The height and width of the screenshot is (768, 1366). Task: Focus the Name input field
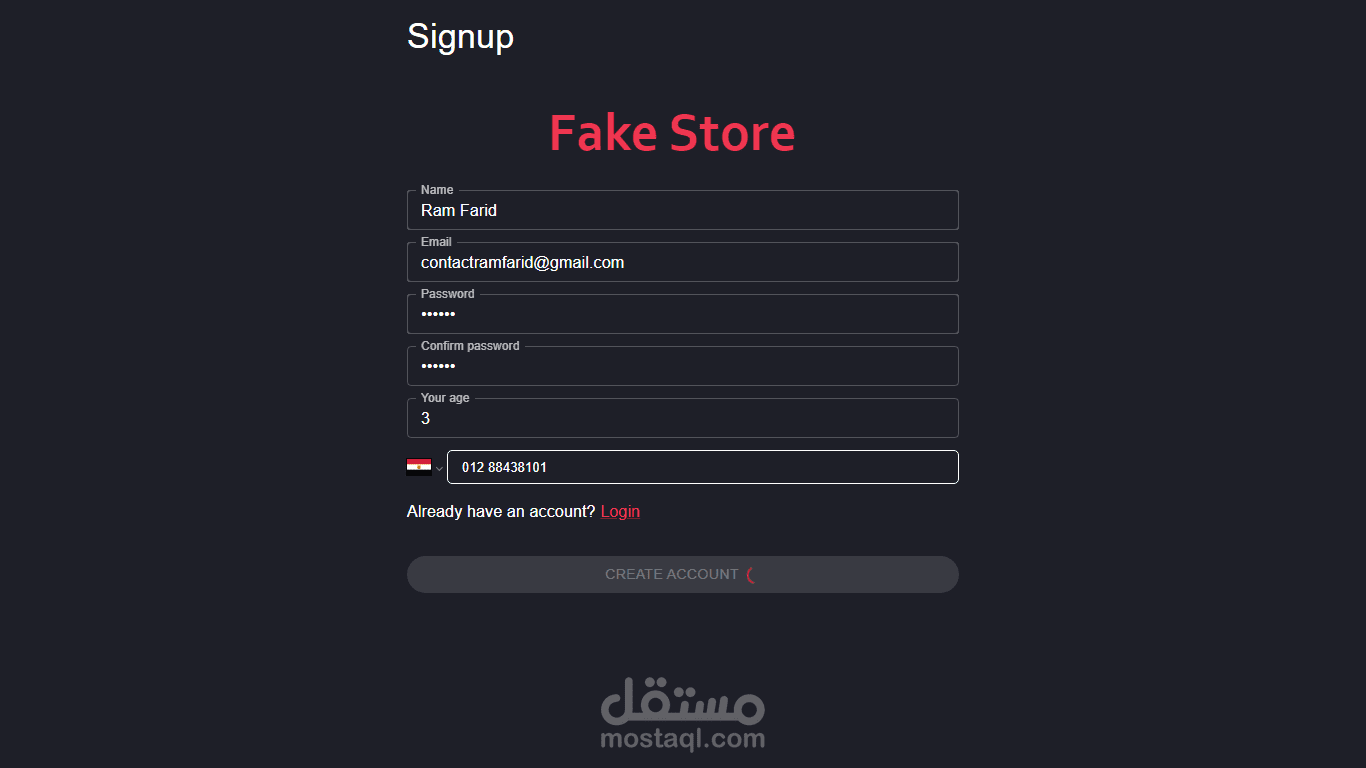coord(683,210)
